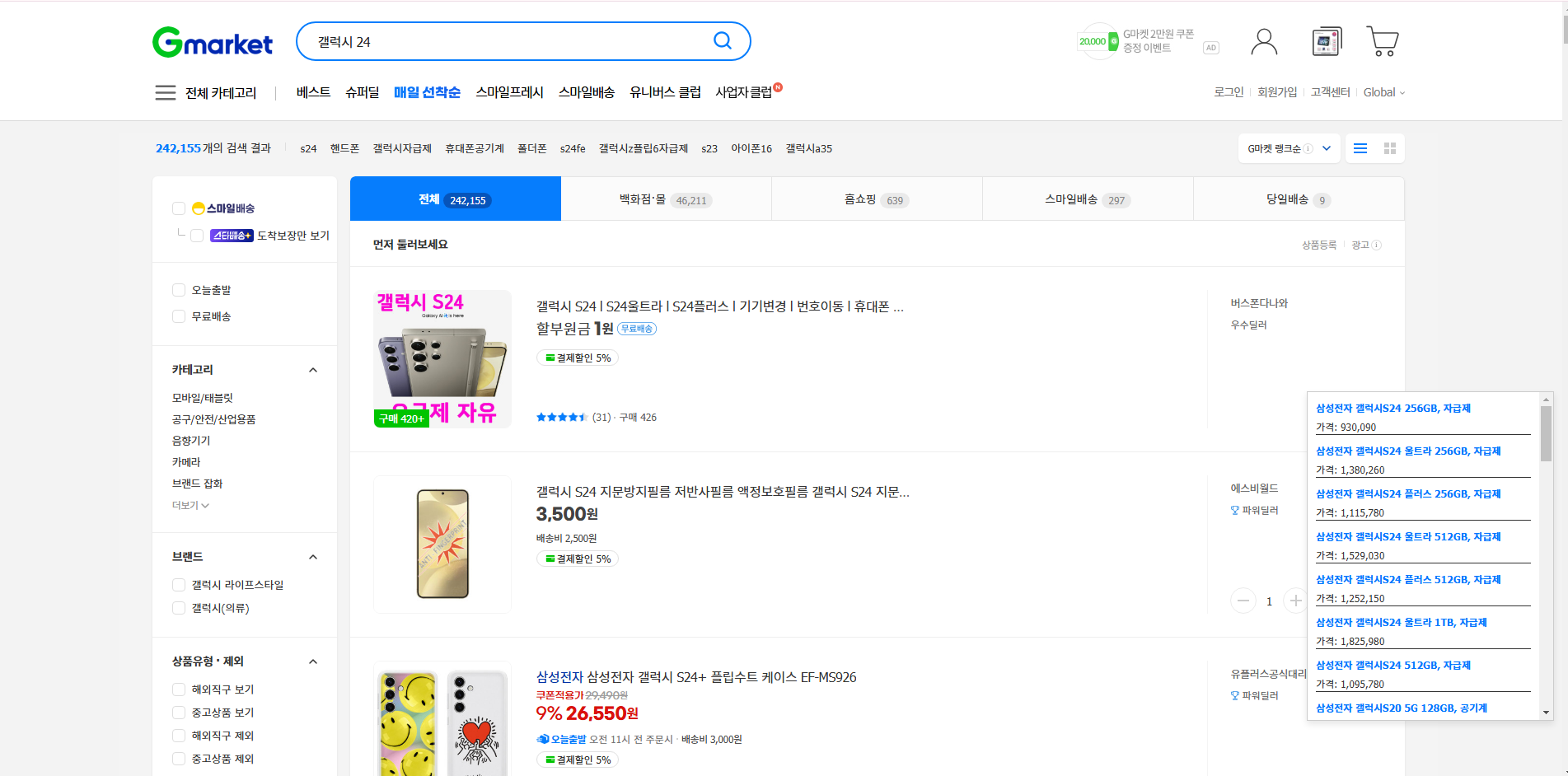Open 갤럭시S24 울트라 1TB 자급제 link

[1401, 622]
